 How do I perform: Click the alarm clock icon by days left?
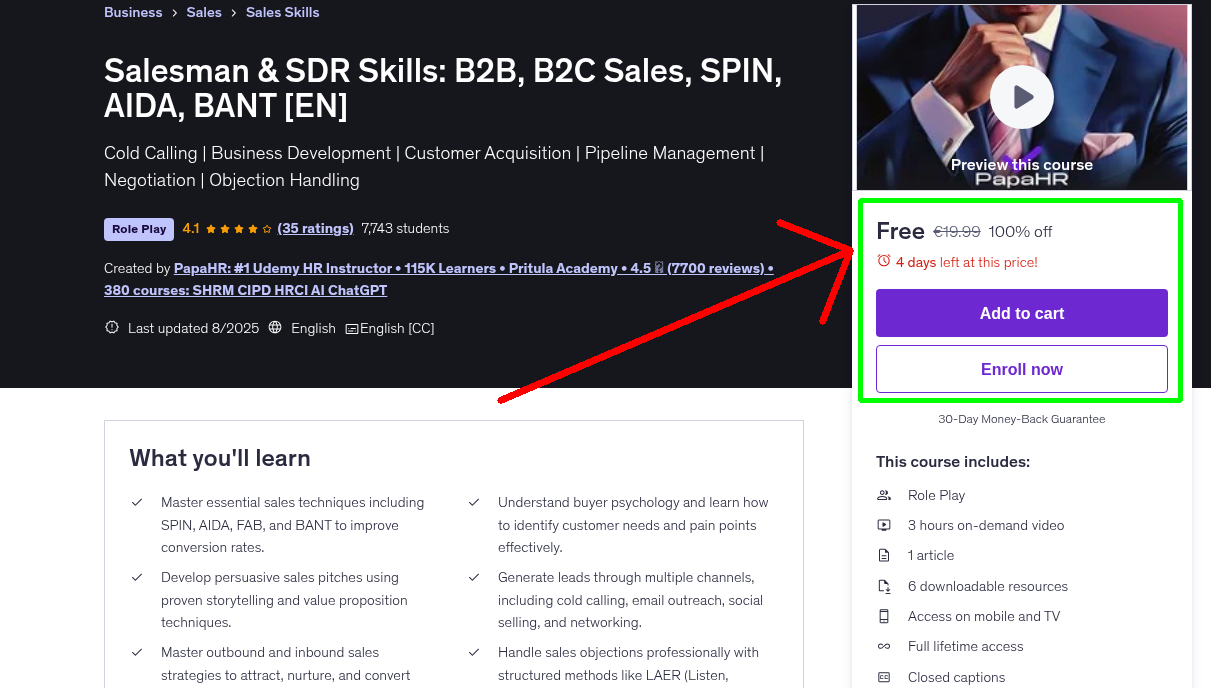[884, 261]
